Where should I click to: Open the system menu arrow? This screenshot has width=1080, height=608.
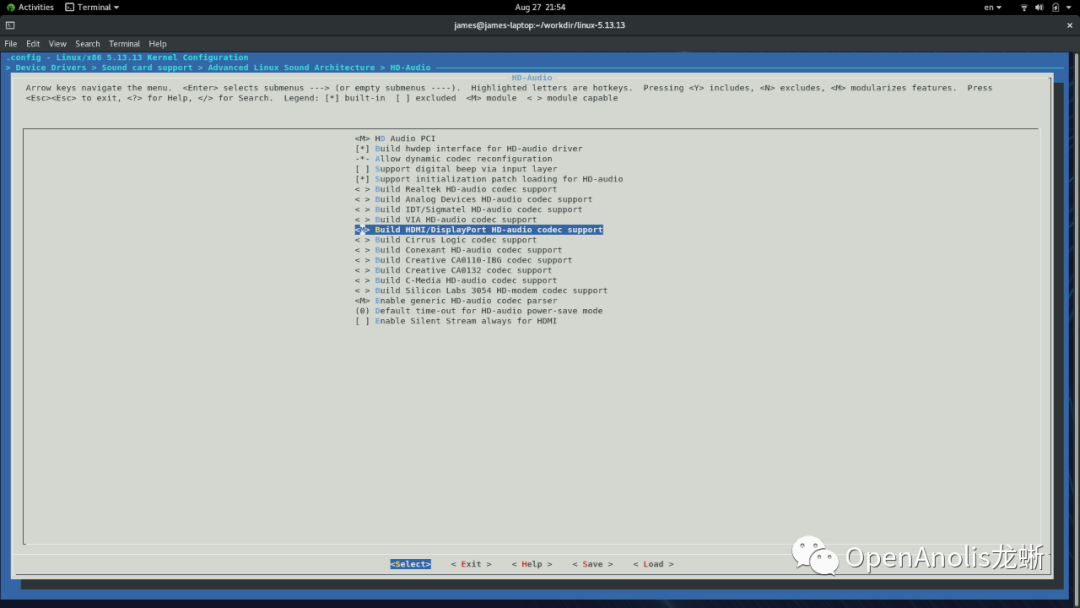coord(1069,7)
